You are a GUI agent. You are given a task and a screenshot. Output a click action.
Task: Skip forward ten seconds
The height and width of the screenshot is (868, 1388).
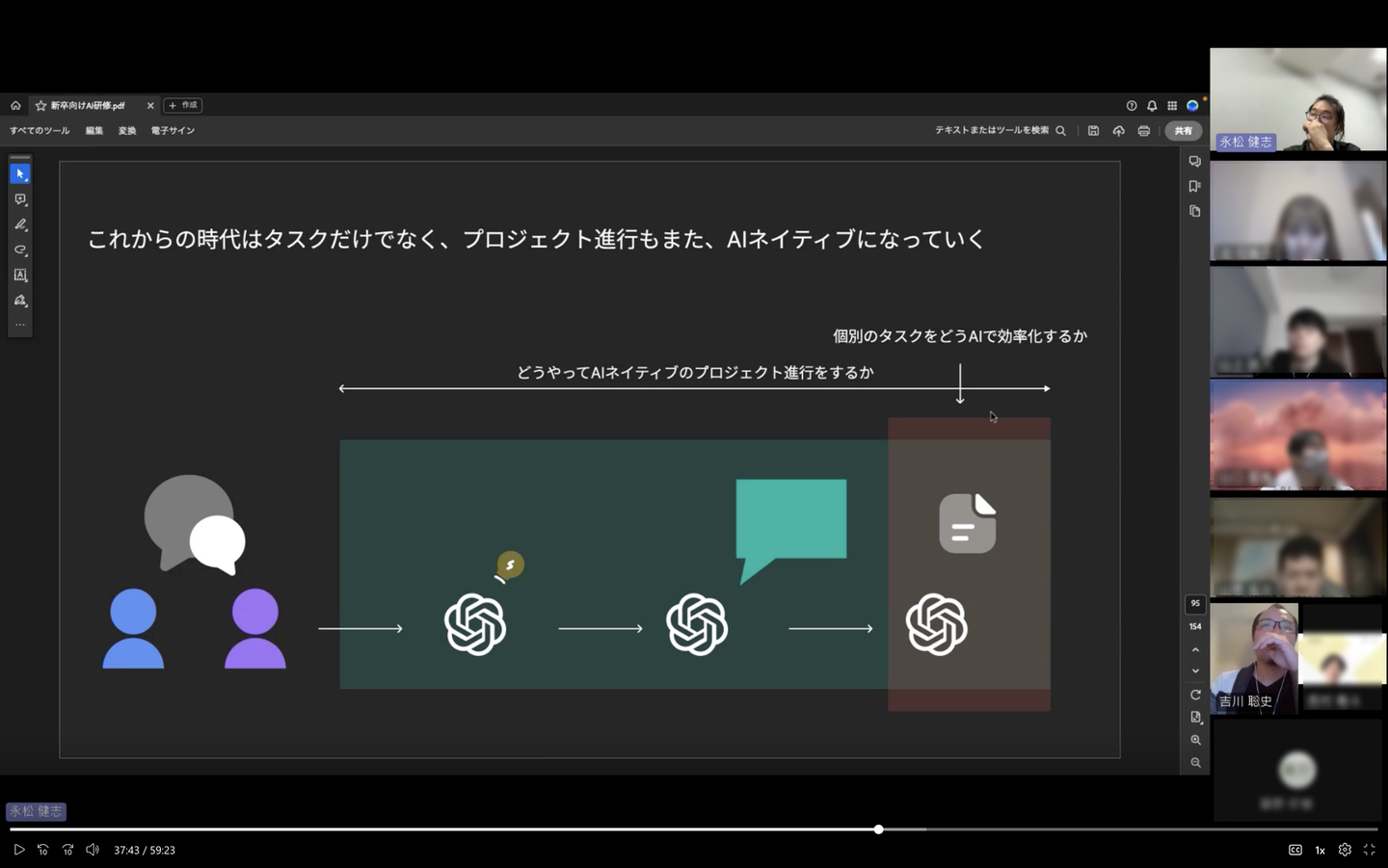pos(67,850)
